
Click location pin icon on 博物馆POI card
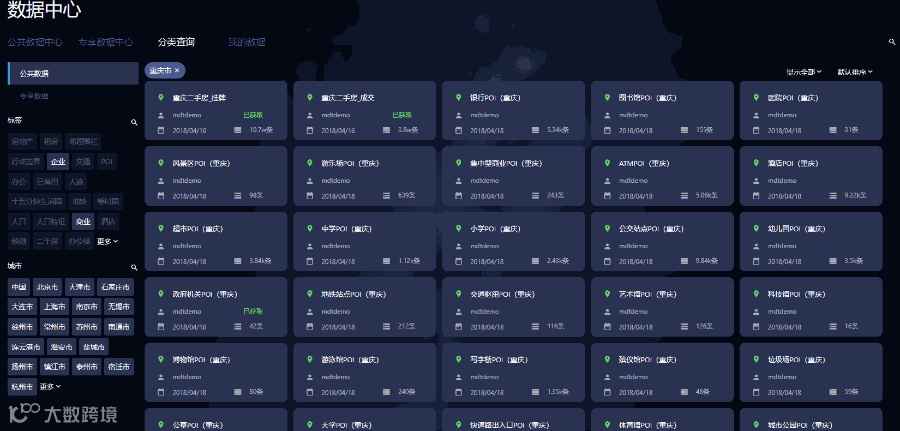[x=161, y=359]
